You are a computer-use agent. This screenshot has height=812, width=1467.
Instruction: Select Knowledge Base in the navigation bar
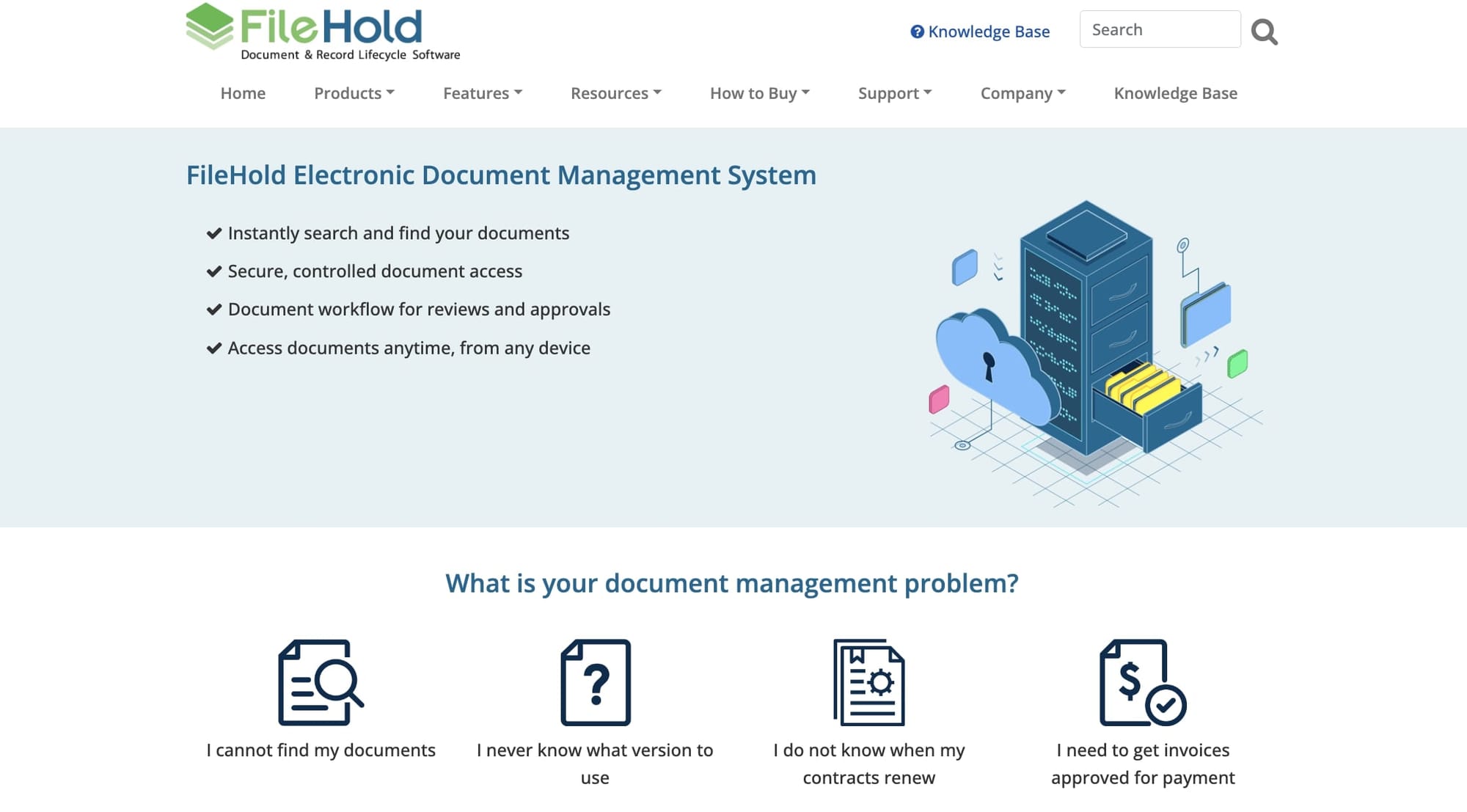pyautogui.click(x=1175, y=93)
